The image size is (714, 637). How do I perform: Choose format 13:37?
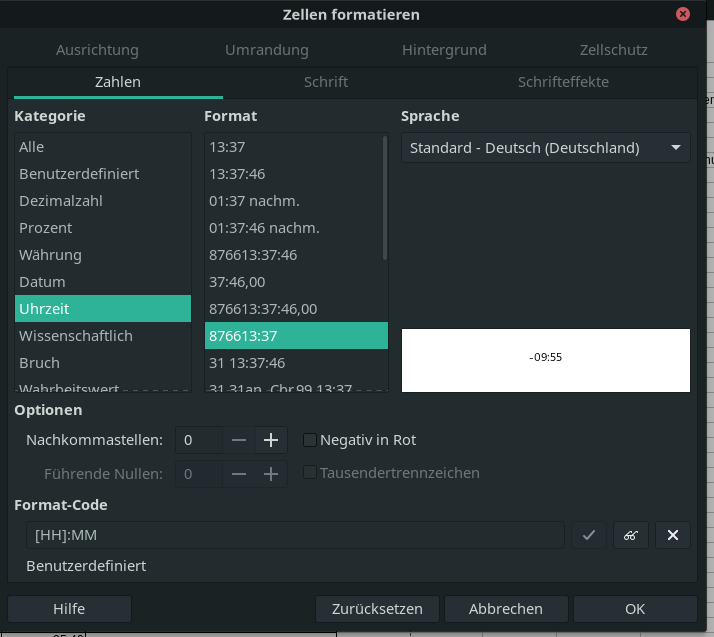point(294,147)
